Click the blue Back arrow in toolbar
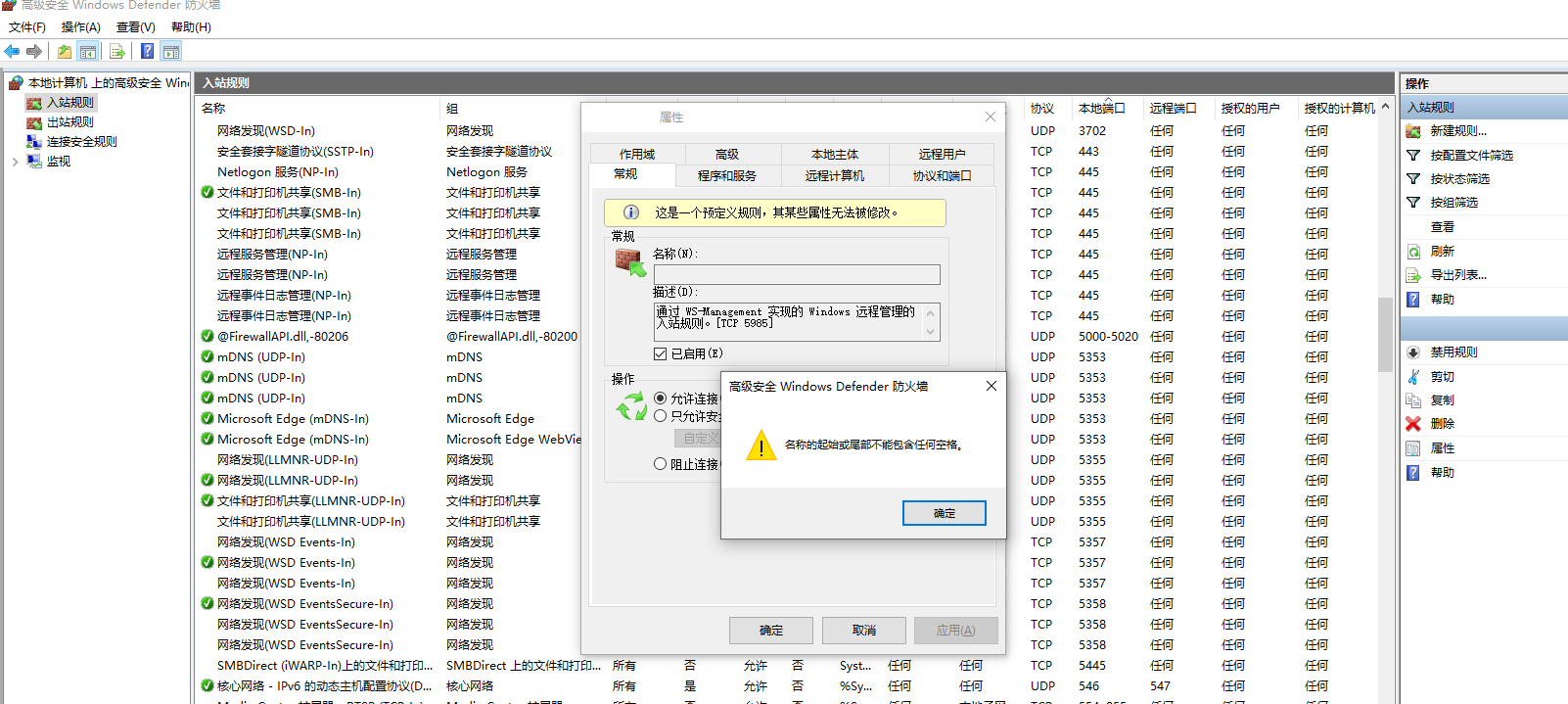The height and width of the screenshot is (704, 1568). click(x=12, y=51)
